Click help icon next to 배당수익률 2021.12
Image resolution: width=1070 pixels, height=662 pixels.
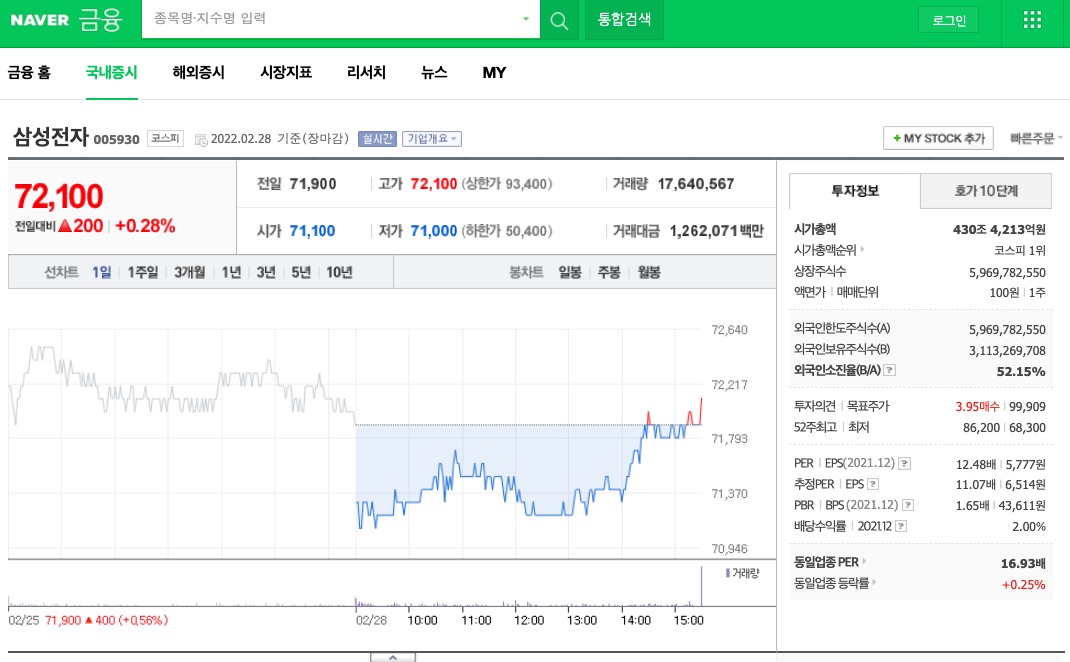click(901, 526)
